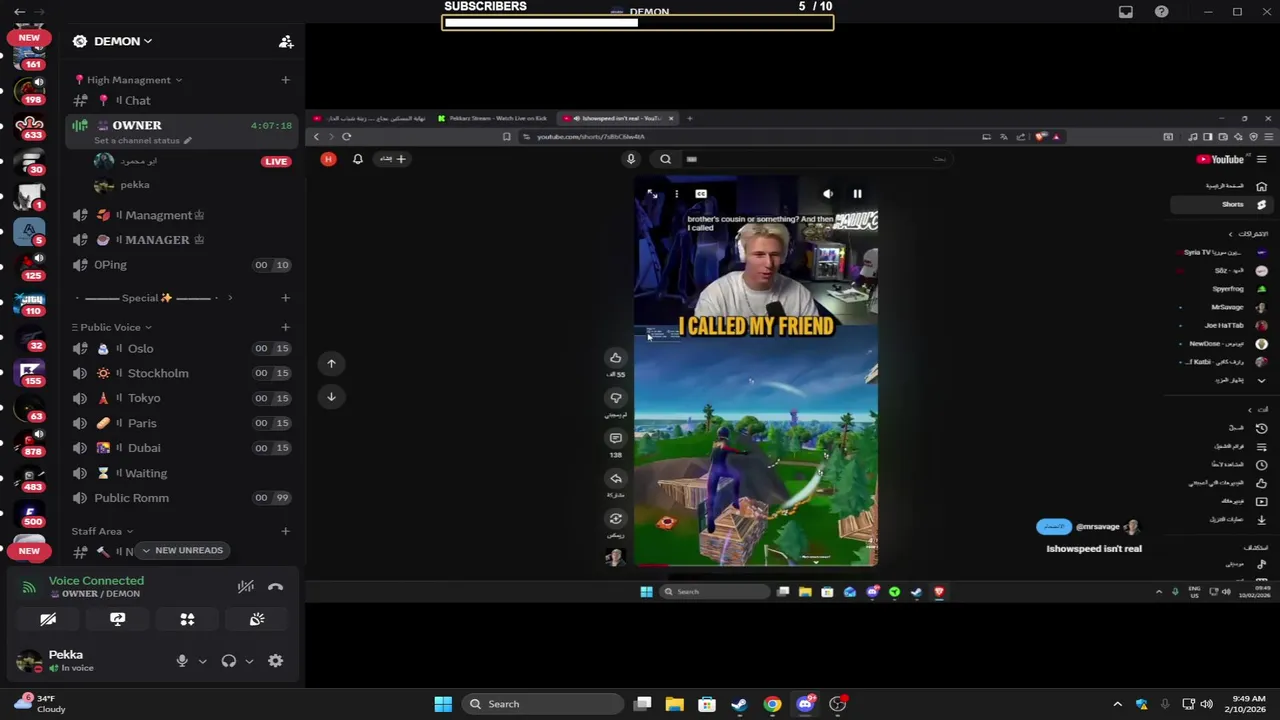Mute the YouTube Short volume icon
The height and width of the screenshot is (720, 1280).
pyautogui.click(x=828, y=194)
